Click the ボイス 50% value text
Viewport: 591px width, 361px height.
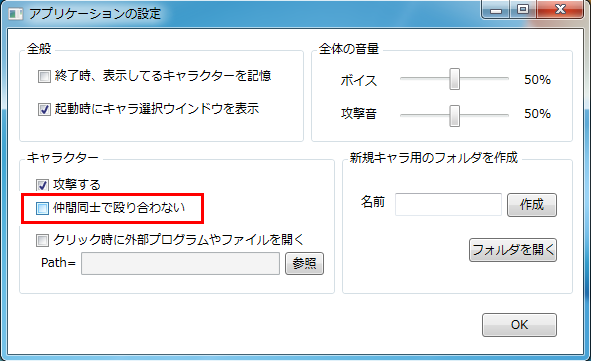537,80
